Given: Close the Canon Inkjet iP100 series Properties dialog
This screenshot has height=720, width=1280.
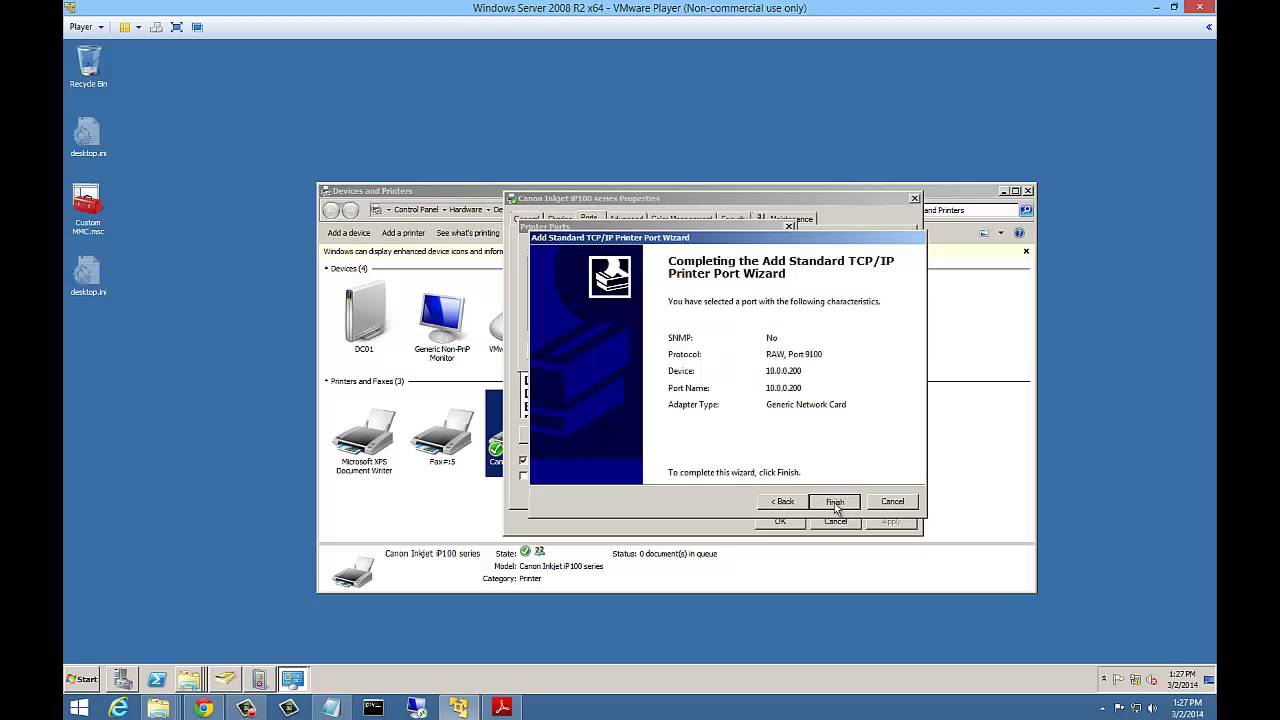Looking at the screenshot, I should 914,198.
